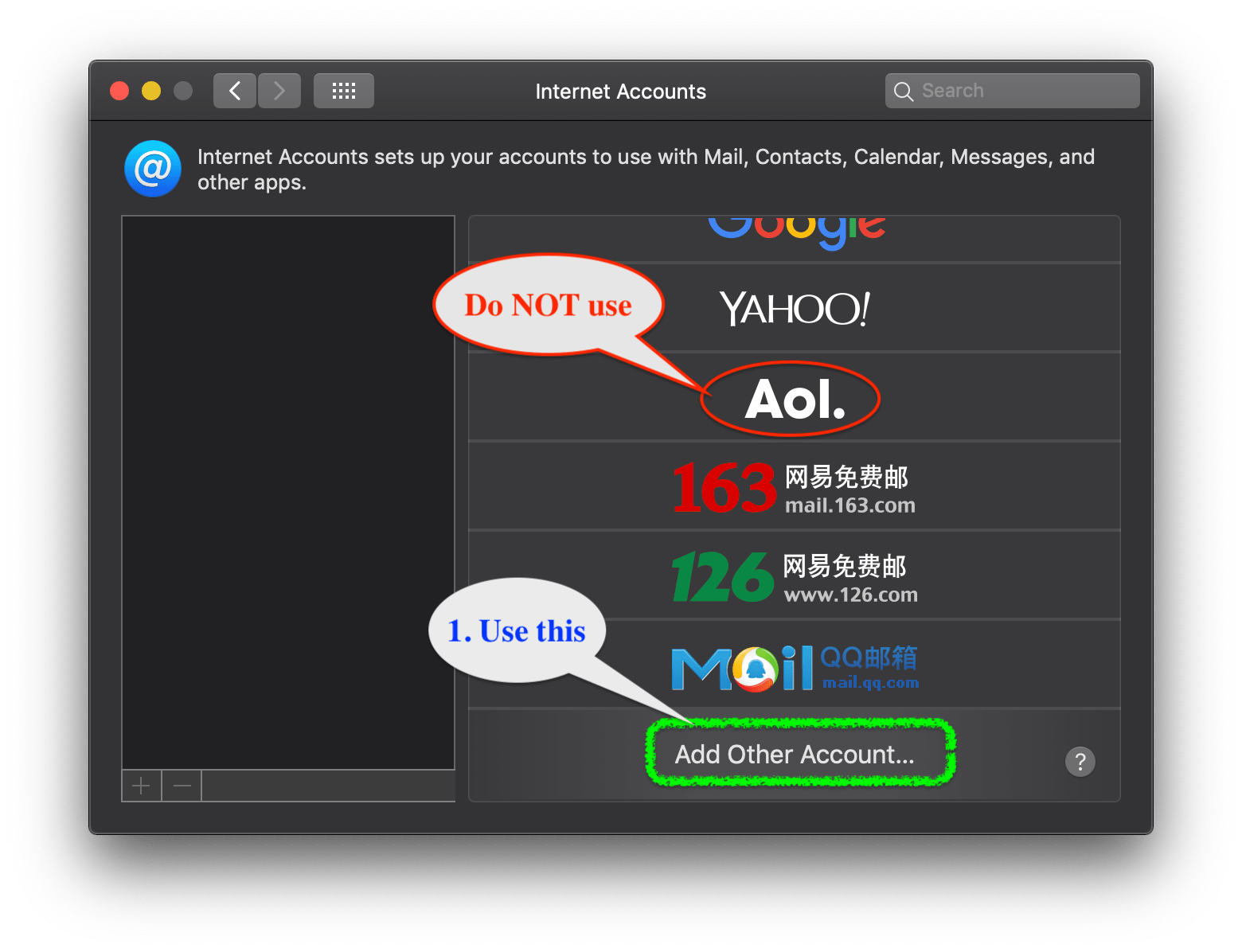Screen dimensions: 1242x952
Task: Choose the Google account provider
Action: pos(795,238)
